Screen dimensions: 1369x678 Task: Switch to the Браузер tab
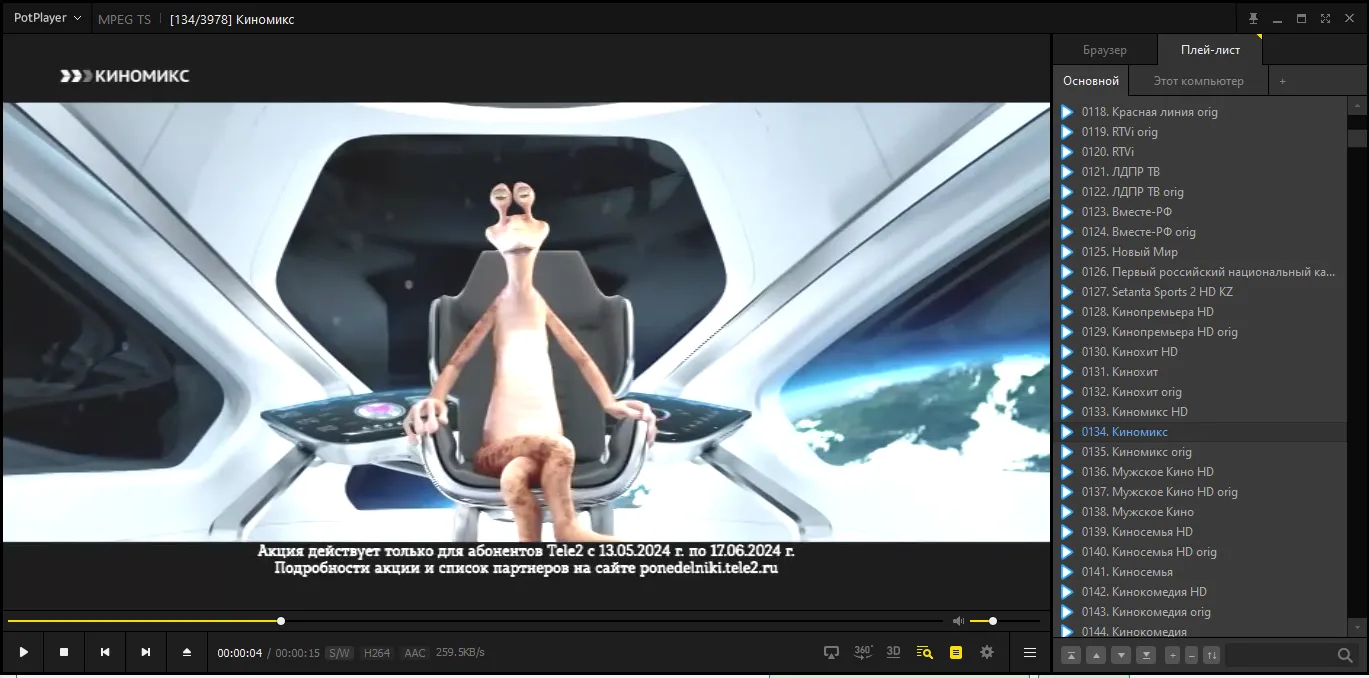(x=1105, y=50)
